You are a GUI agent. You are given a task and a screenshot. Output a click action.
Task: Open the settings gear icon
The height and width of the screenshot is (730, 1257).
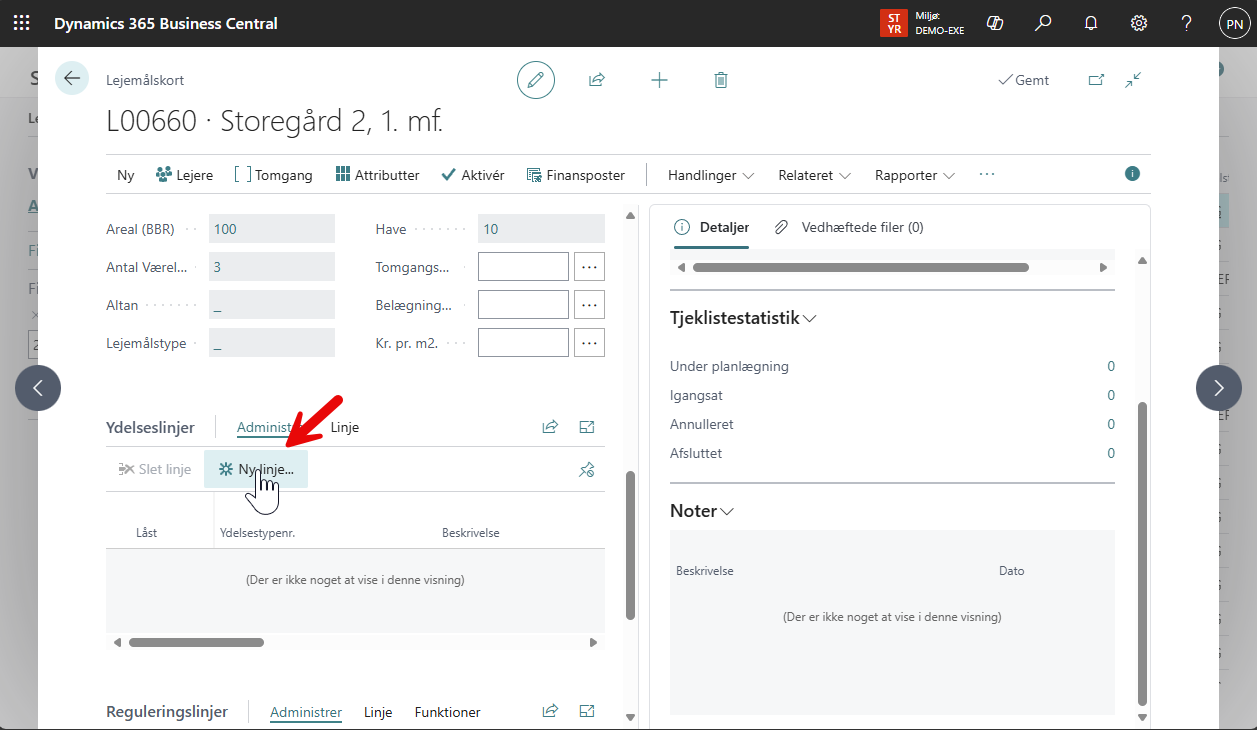point(1138,23)
